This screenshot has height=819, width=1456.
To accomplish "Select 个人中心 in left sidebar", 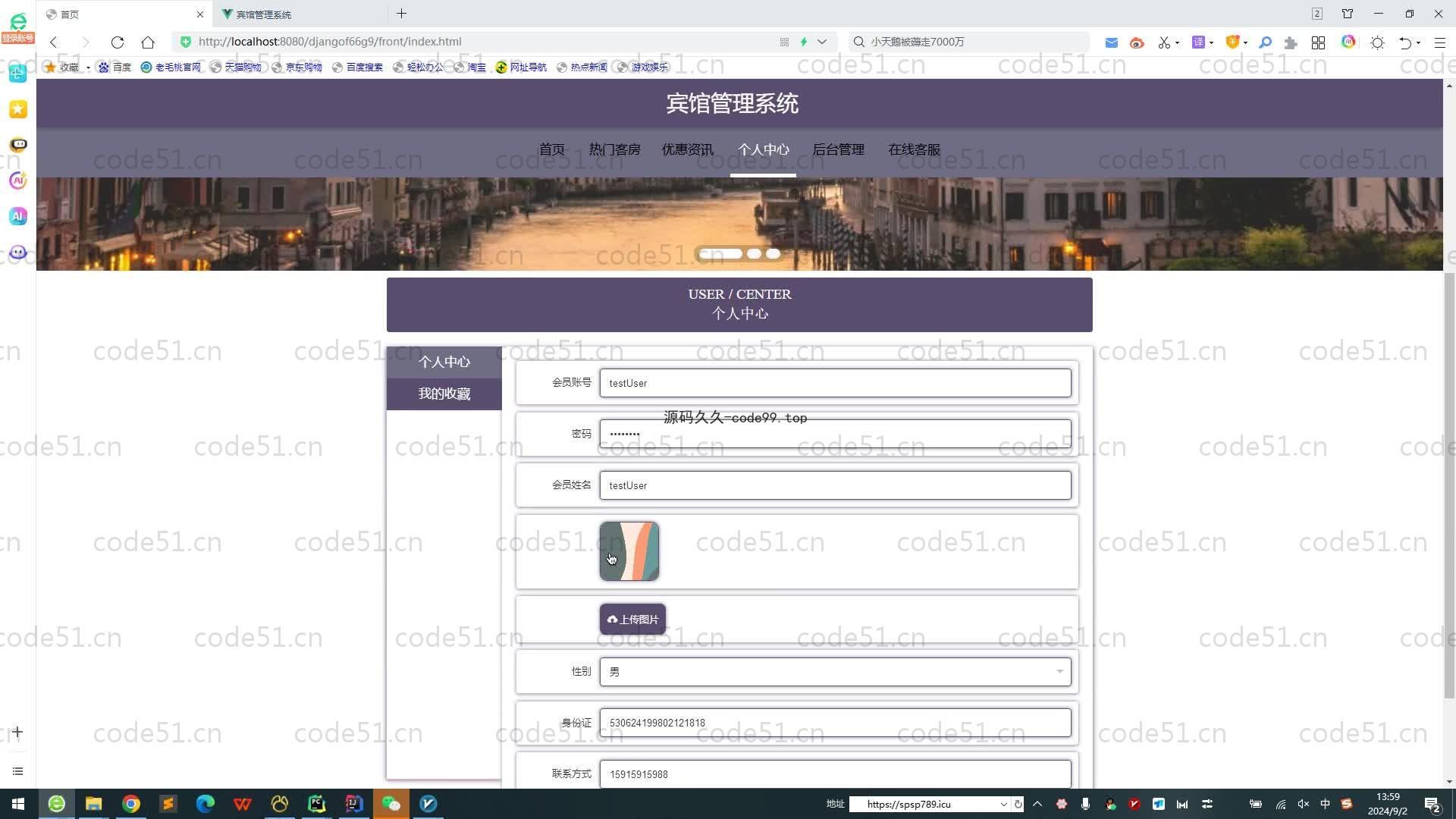I will (x=444, y=362).
